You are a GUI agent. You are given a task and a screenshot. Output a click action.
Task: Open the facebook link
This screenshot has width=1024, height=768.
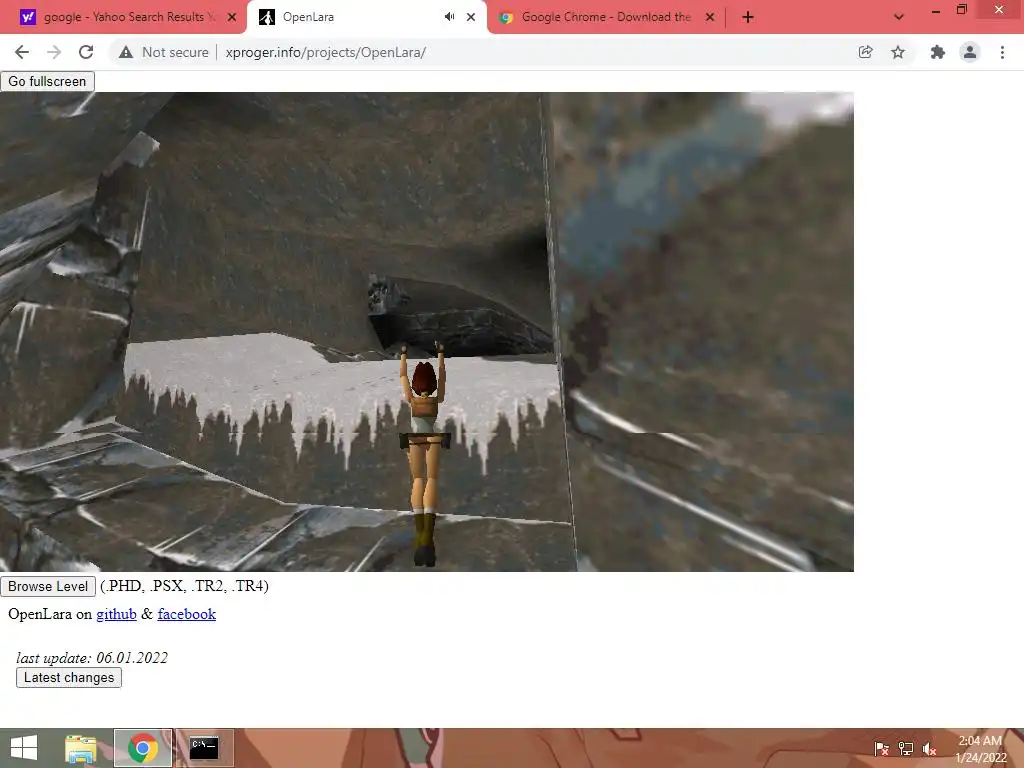187,614
